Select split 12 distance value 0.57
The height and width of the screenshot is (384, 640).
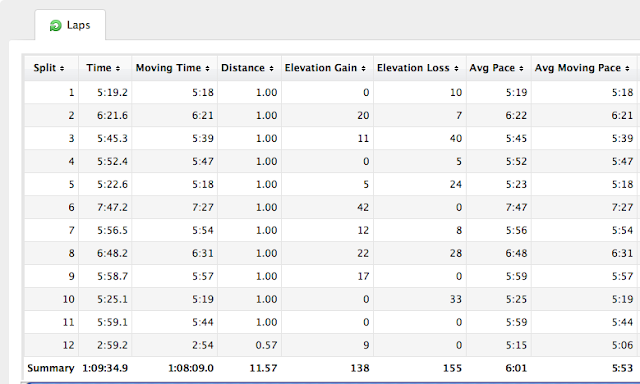tap(266, 345)
